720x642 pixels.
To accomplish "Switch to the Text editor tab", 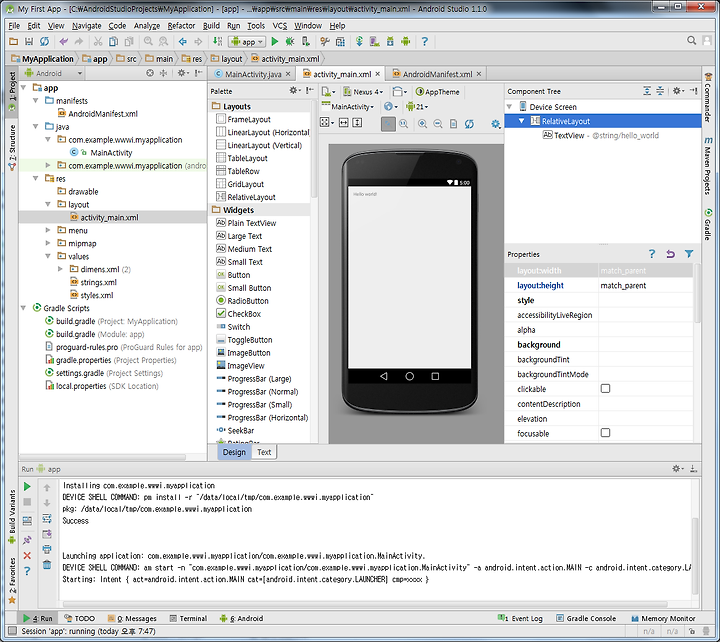I will coord(264,452).
